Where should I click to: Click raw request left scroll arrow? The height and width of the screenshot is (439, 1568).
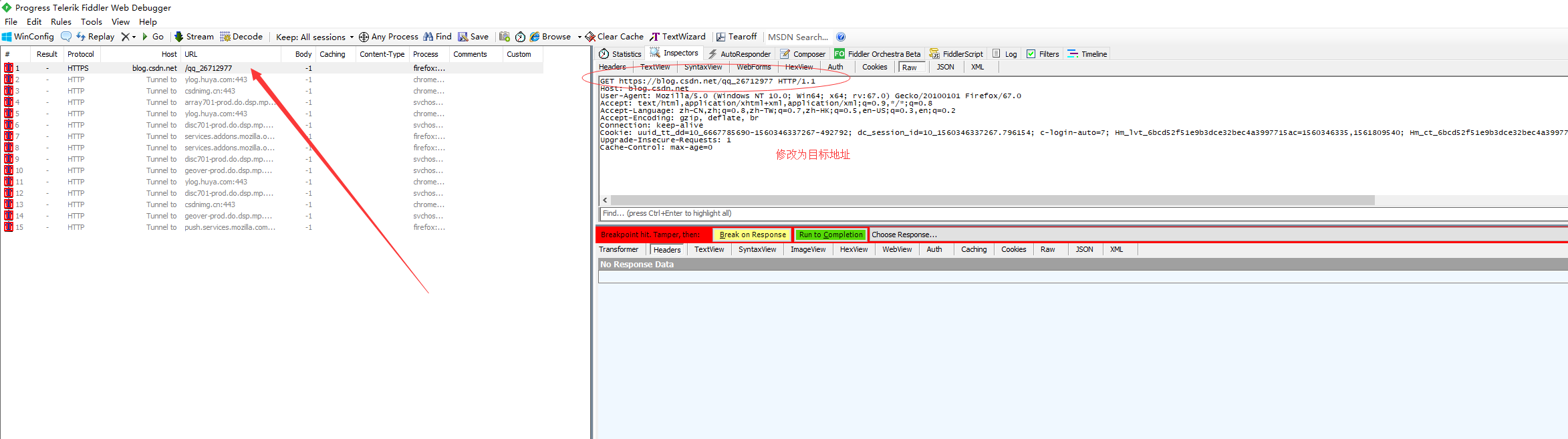[x=605, y=200]
